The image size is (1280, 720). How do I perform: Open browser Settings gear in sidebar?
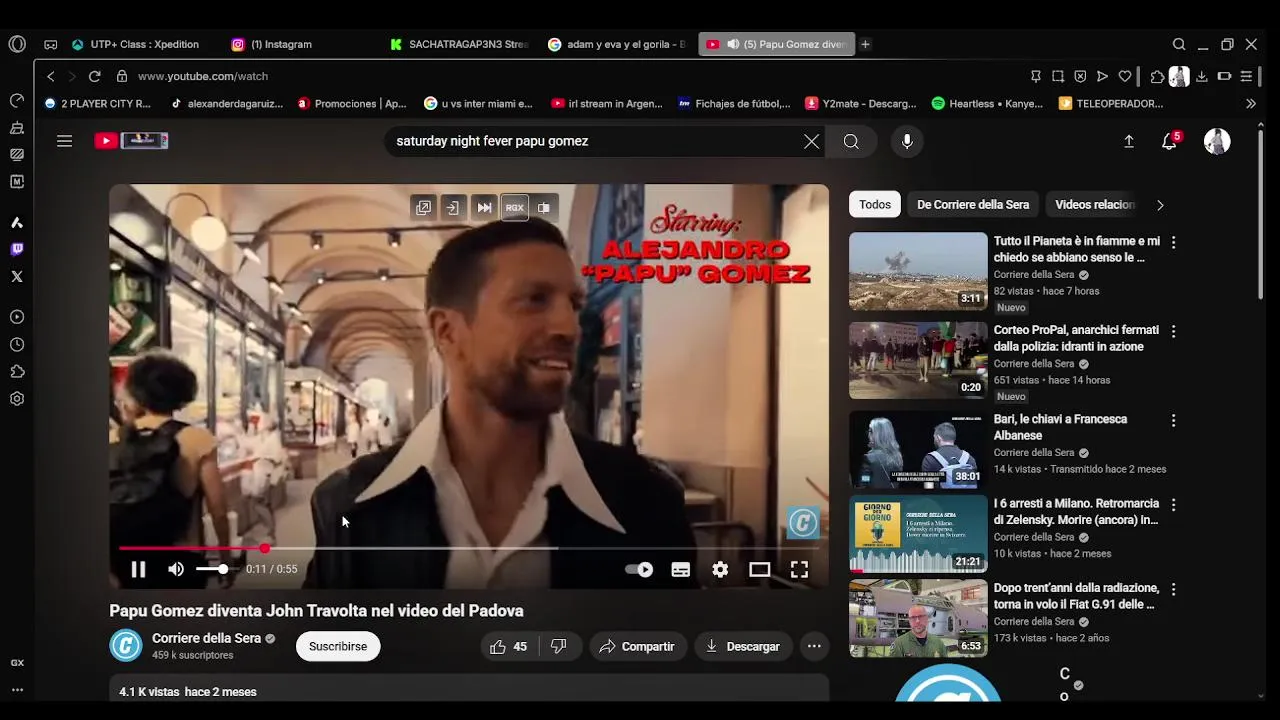(x=17, y=399)
